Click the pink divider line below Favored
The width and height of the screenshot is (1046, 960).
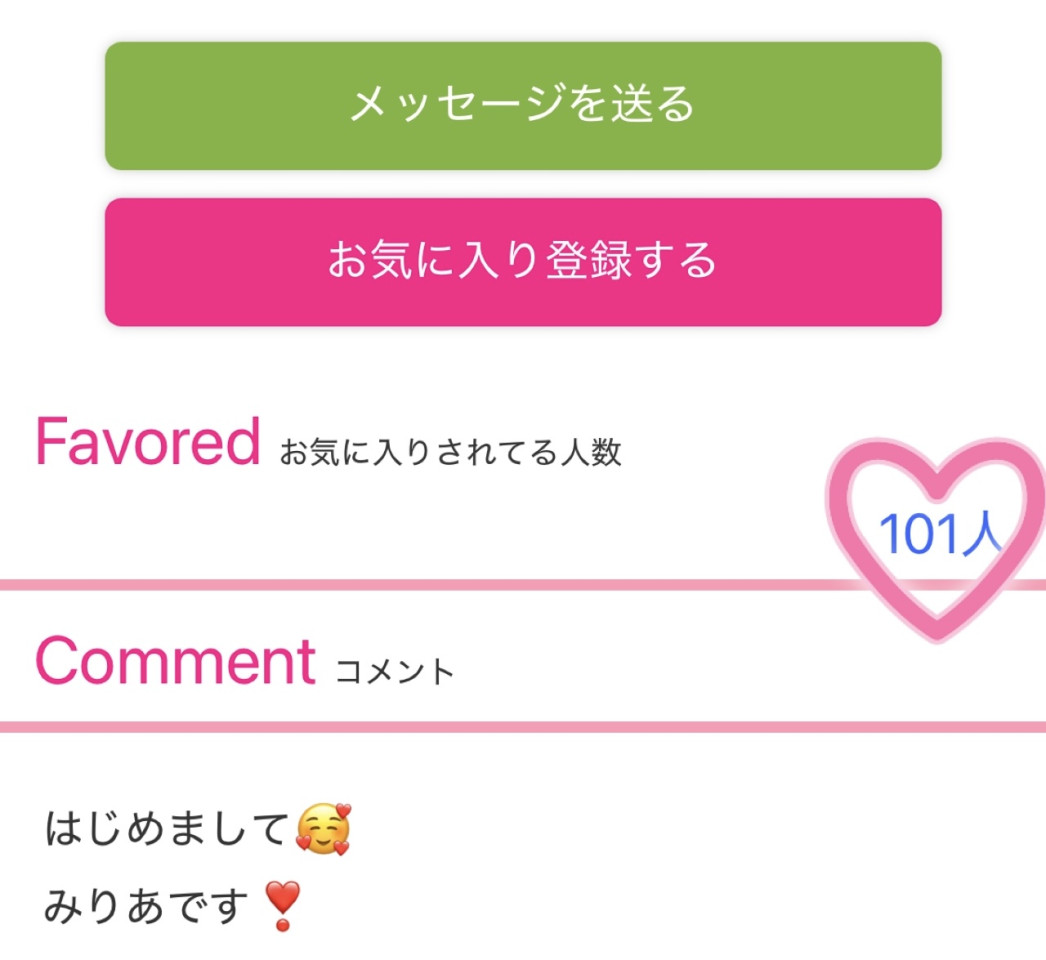coord(420,584)
